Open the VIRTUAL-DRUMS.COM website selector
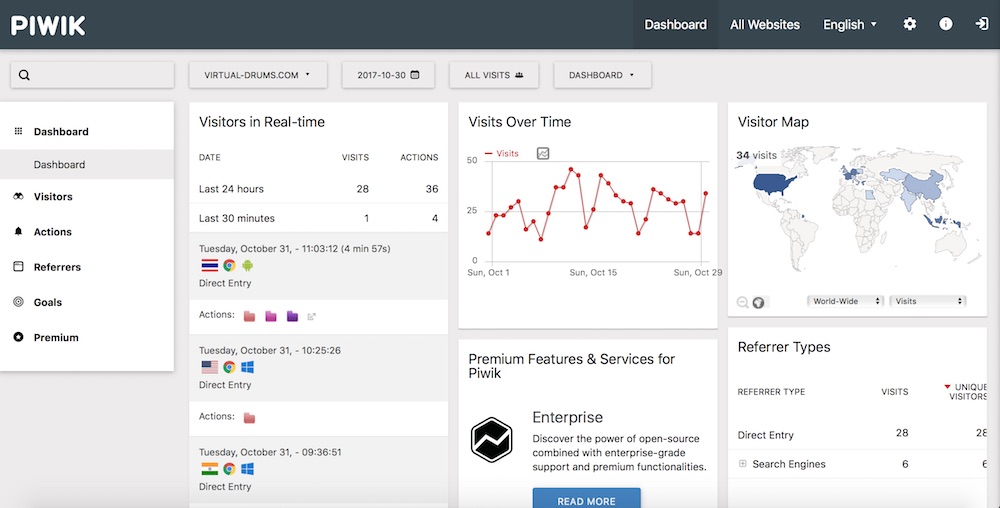Image resolution: width=1000 pixels, height=508 pixels. click(258, 75)
